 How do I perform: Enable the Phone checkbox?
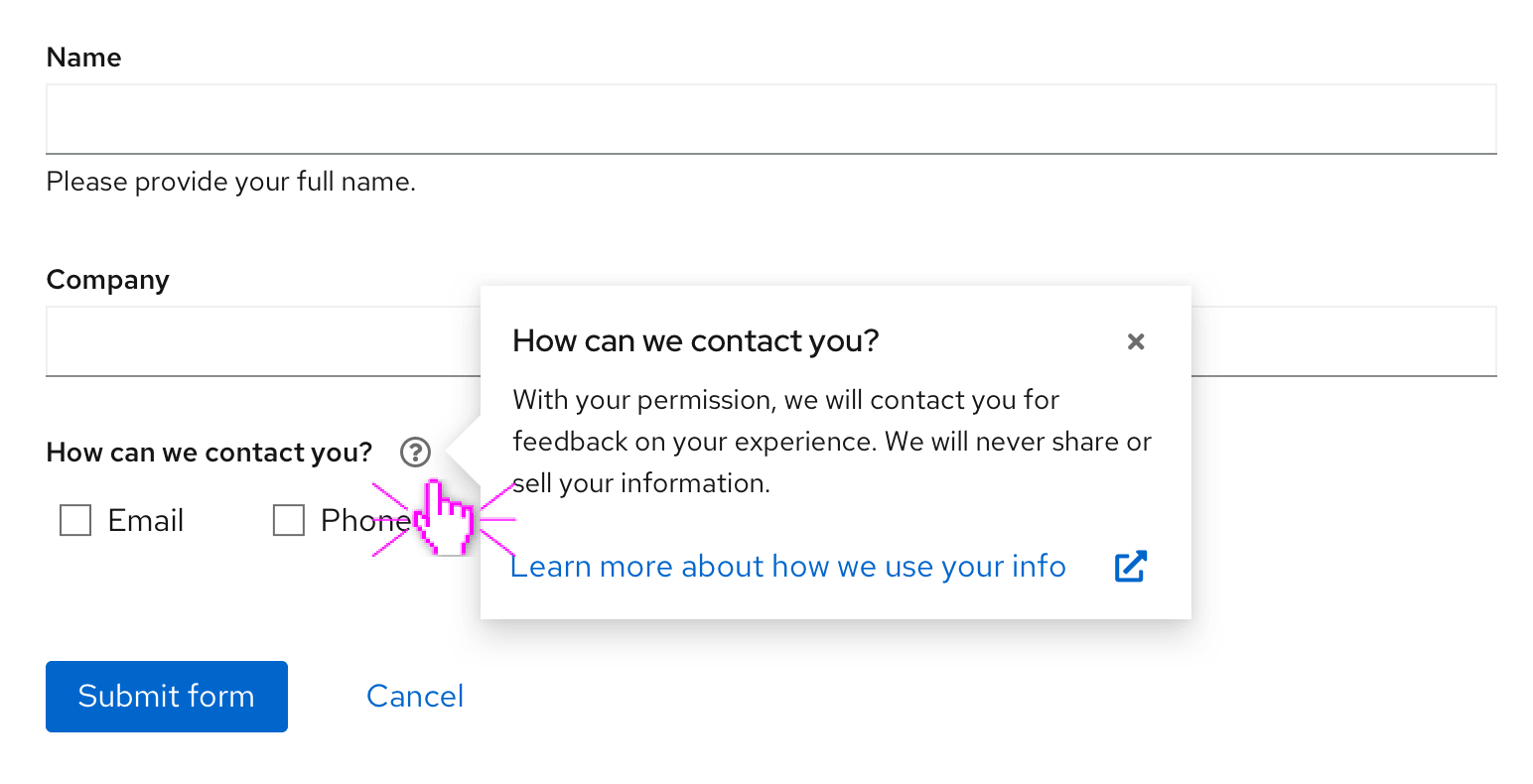tap(288, 520)
